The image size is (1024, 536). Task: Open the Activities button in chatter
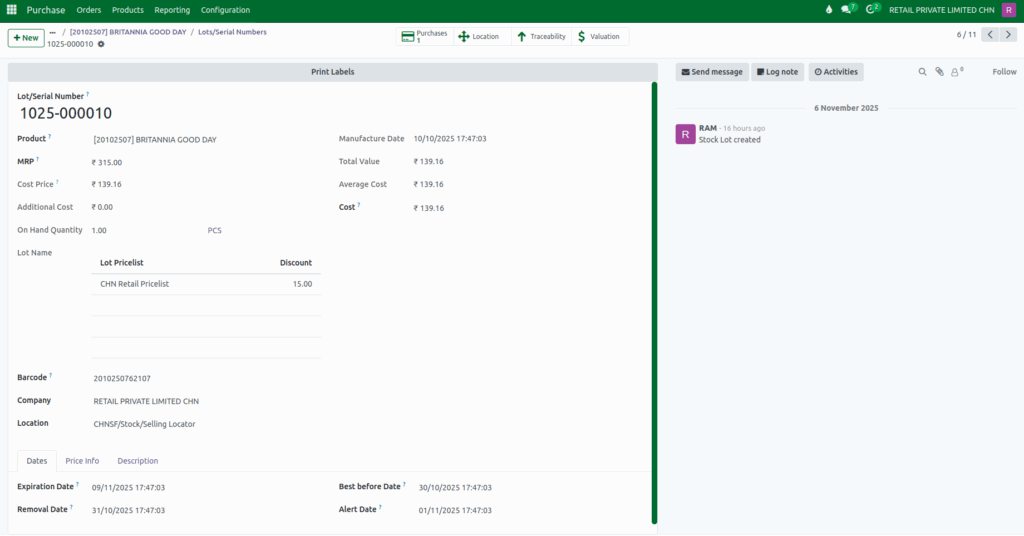836,72
